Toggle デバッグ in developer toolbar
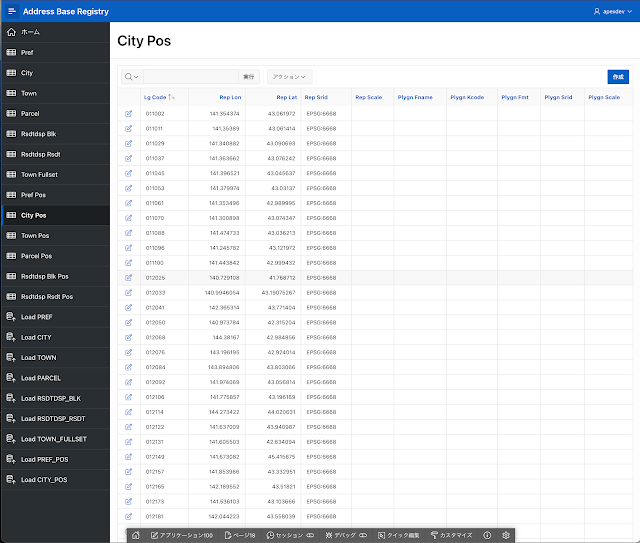The height and width of the screenshot is (543, 640). (x=346, y=535)
